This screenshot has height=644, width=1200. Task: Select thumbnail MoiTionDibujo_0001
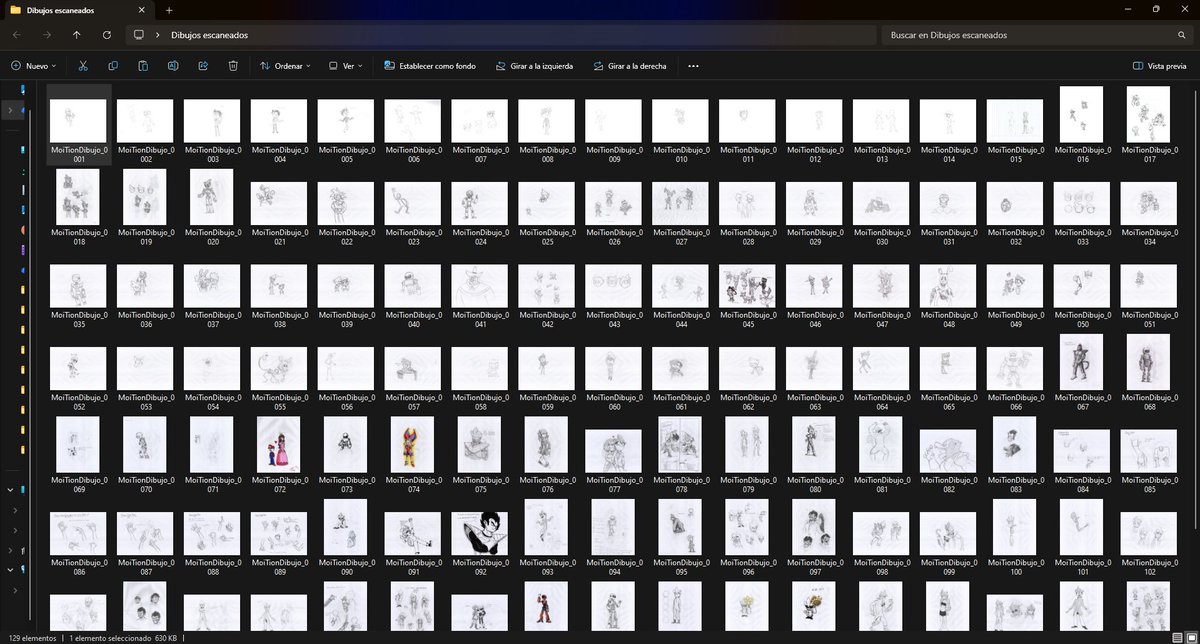point(79,120)
